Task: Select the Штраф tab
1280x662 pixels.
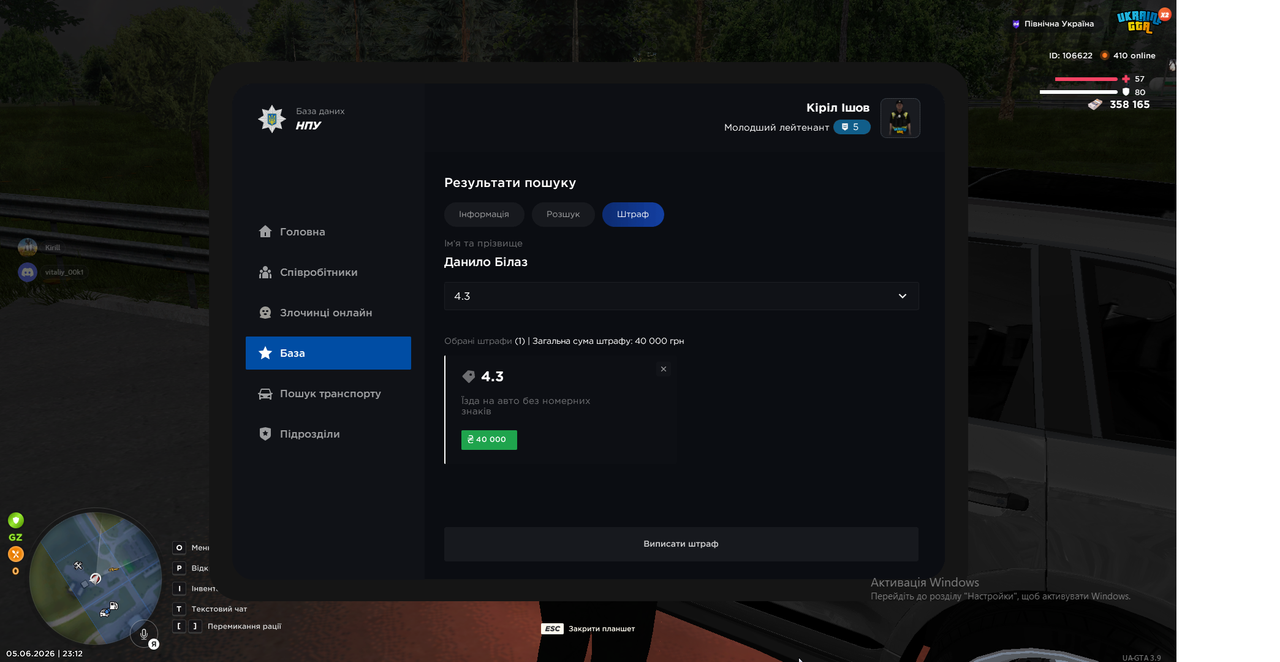Action: [633, 215]
